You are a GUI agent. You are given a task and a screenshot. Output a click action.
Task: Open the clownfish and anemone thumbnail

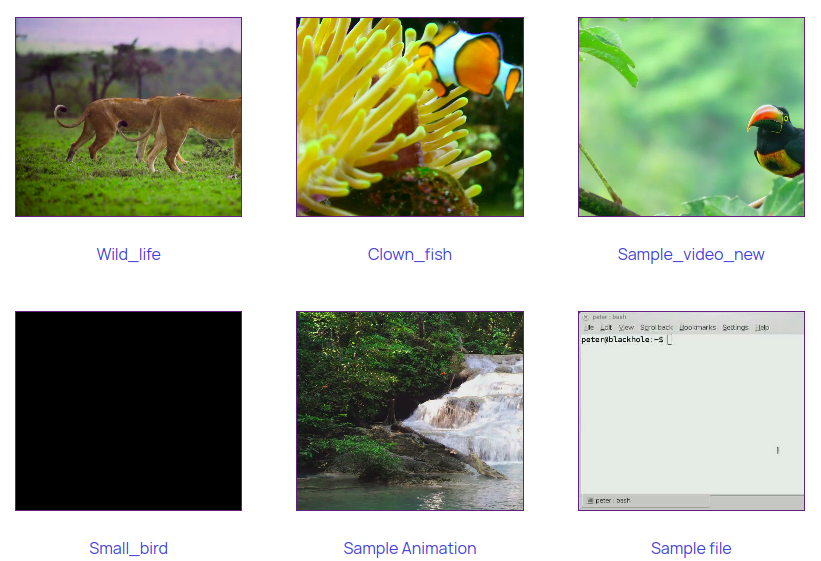coord(410,117)
